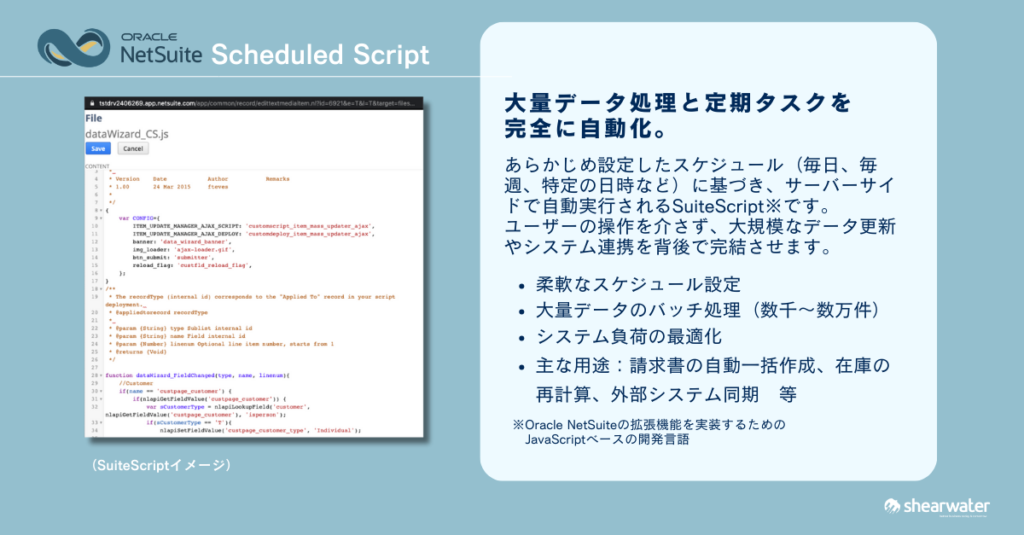Screen dimensions: 1024x535
Task: Click the netsuite.com URL address field
Action: (x=250, y=104)
